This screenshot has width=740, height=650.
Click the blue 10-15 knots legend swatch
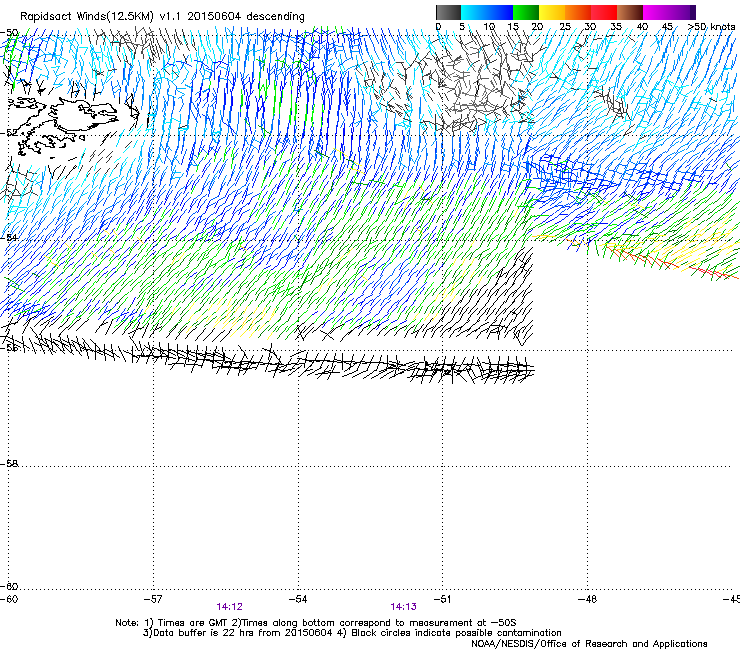click(x=500, y=12)
